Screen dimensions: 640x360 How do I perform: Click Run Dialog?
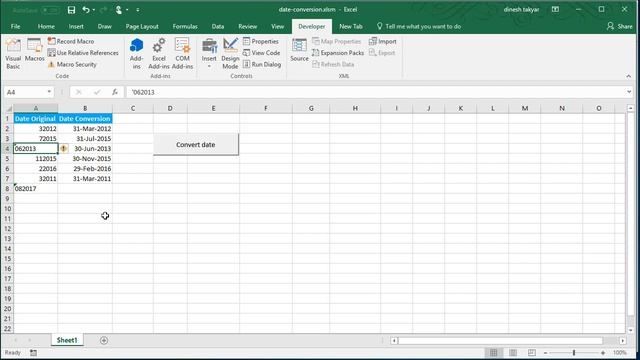click(262, 64)
